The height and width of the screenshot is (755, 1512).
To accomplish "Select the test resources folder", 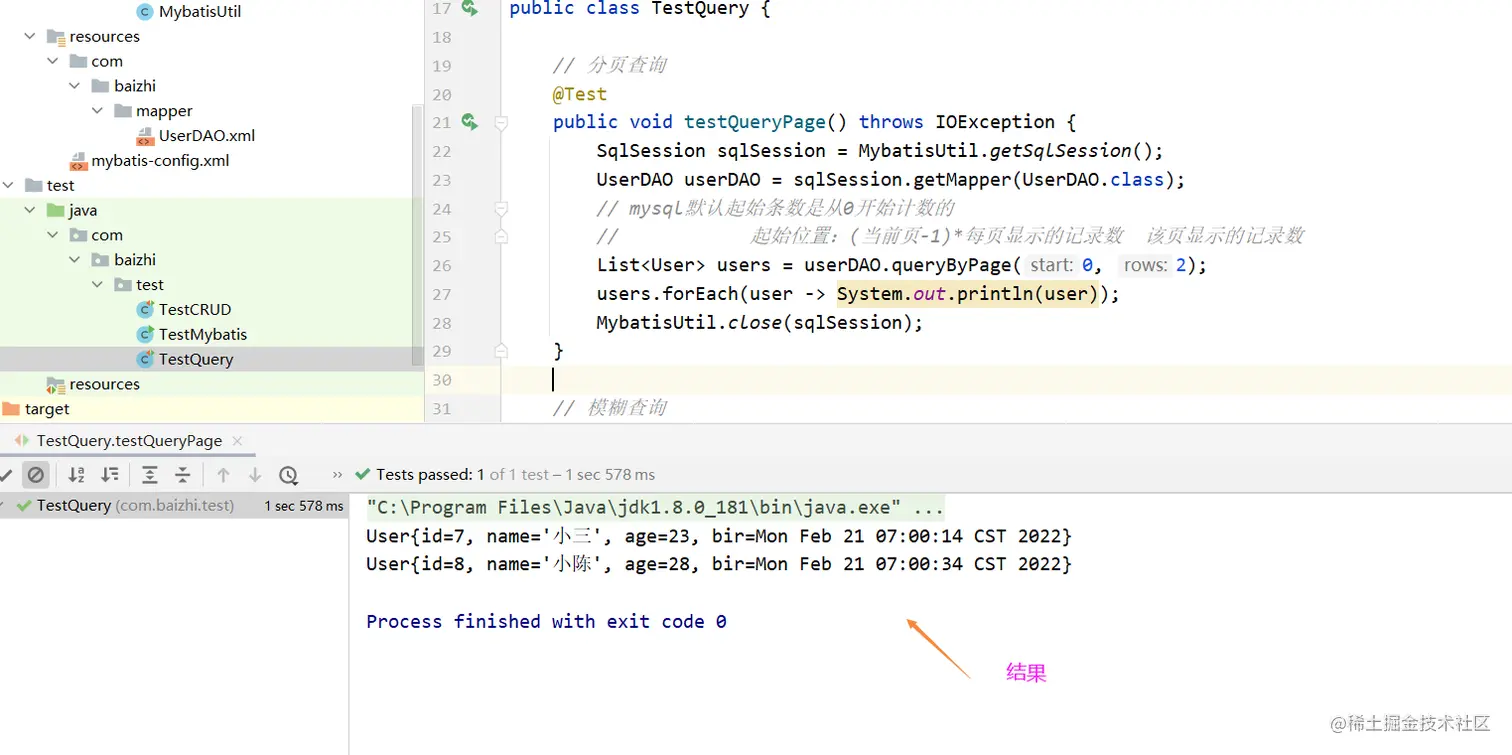I will 104,385.
